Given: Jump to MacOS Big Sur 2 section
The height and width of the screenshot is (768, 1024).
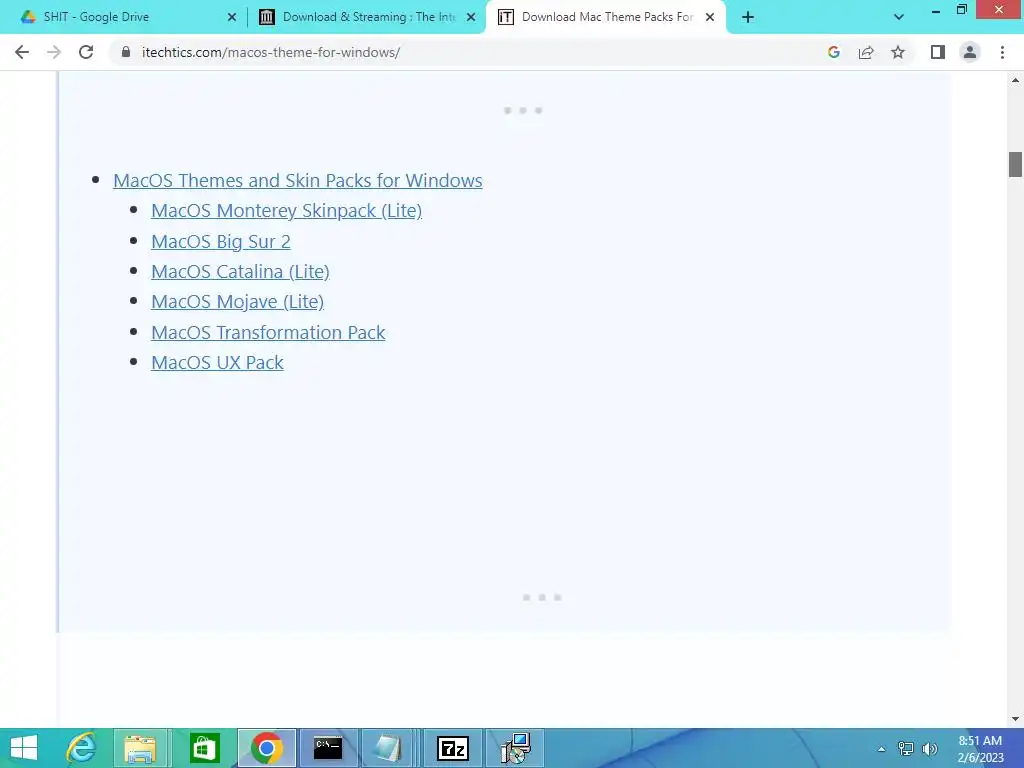Looking at the screenshot, I should pyautogui.click(x=221, y=241).
